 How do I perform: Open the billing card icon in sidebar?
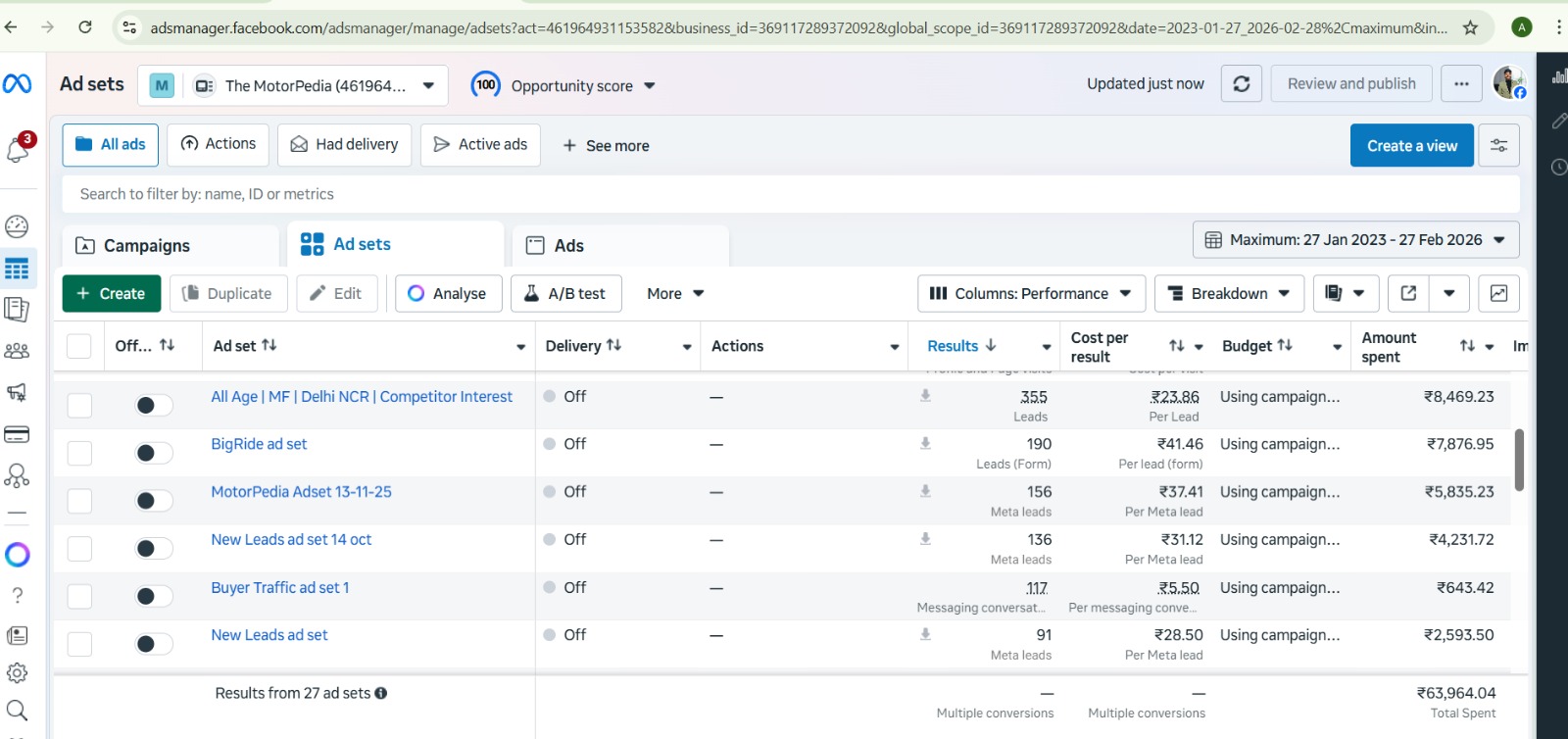coord(17,435)
